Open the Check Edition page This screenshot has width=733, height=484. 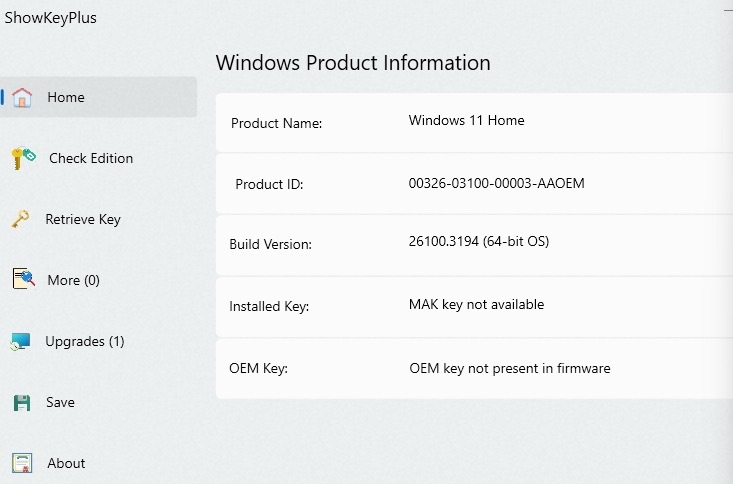(x=91, y=158)
